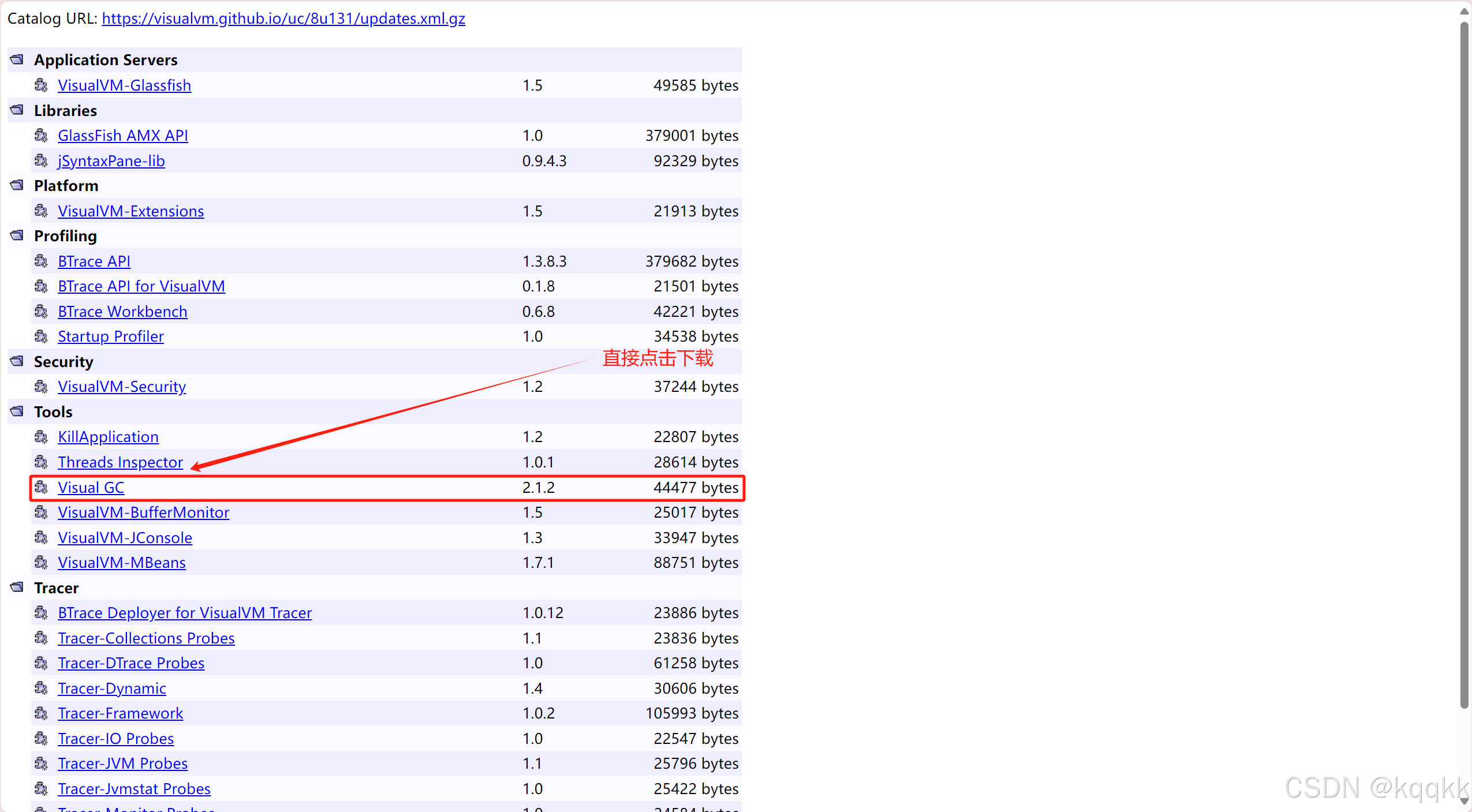The image size is (1472, 812).
Task: Click plugin icon next to jSyntaxPane-lib
Action: click(41, 161)
